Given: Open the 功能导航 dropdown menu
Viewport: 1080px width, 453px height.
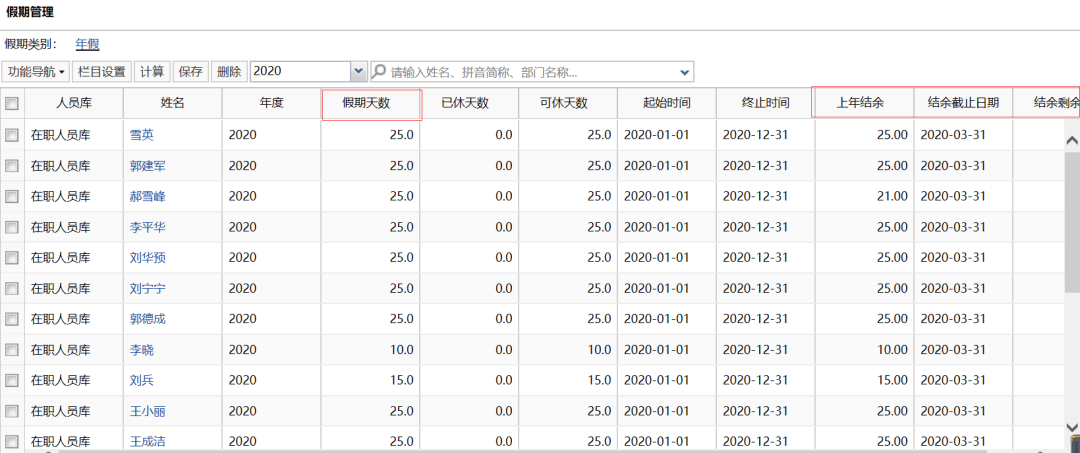Looking at the screenshot, I should (36, 72).
